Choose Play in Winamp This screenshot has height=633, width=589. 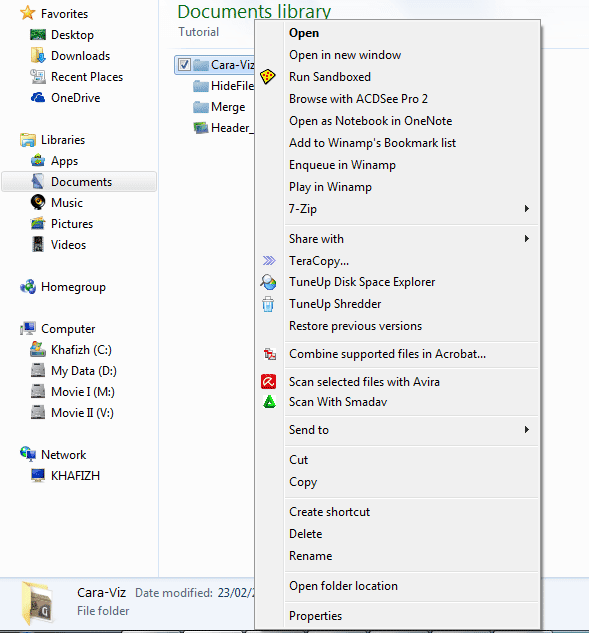coord(330,187)
